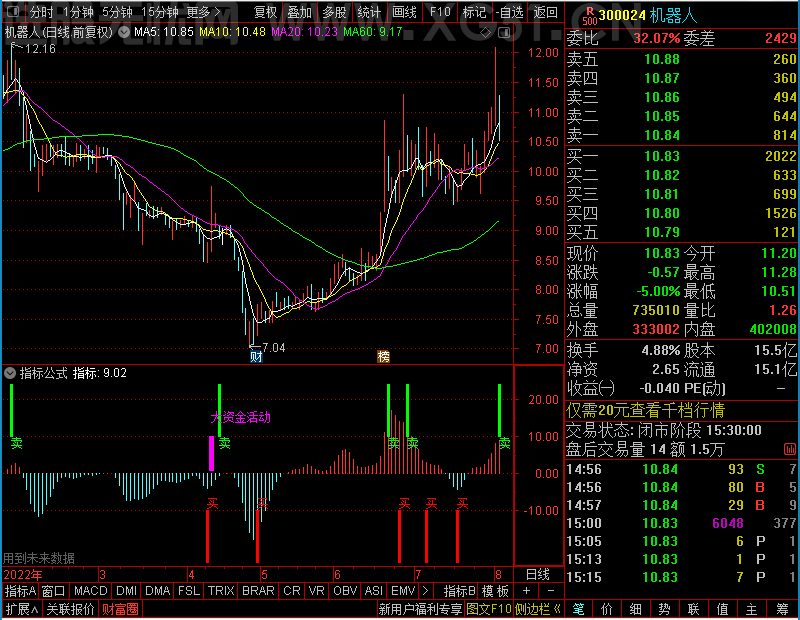Image resolution: width=800 pixels, height=620 pixels.
Task: Select the 筹 chips tab
Action: pyautogui.click(x=783, y=608)
